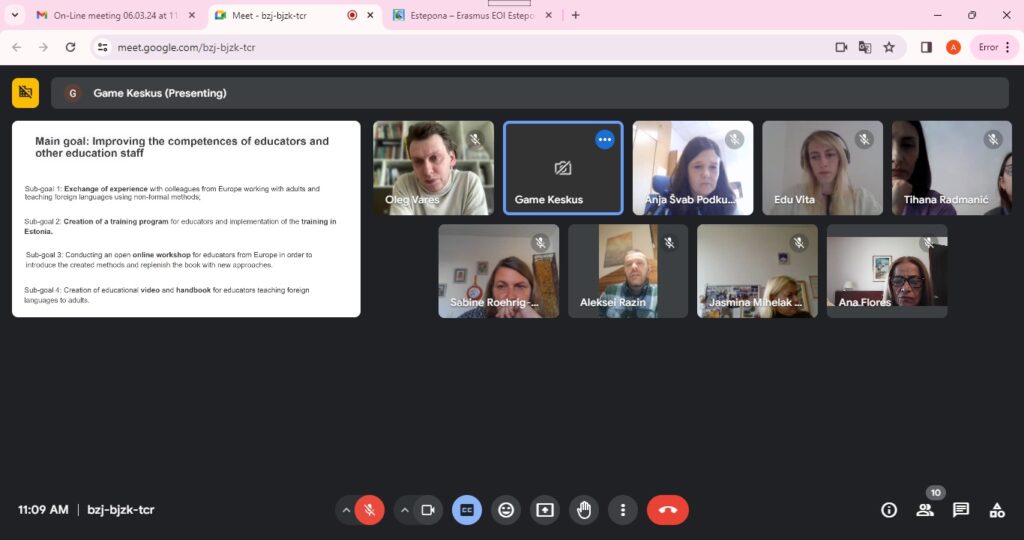Open the three-dot more options menu
Viewport: 1024px width, 540px height.
point(623,510)
